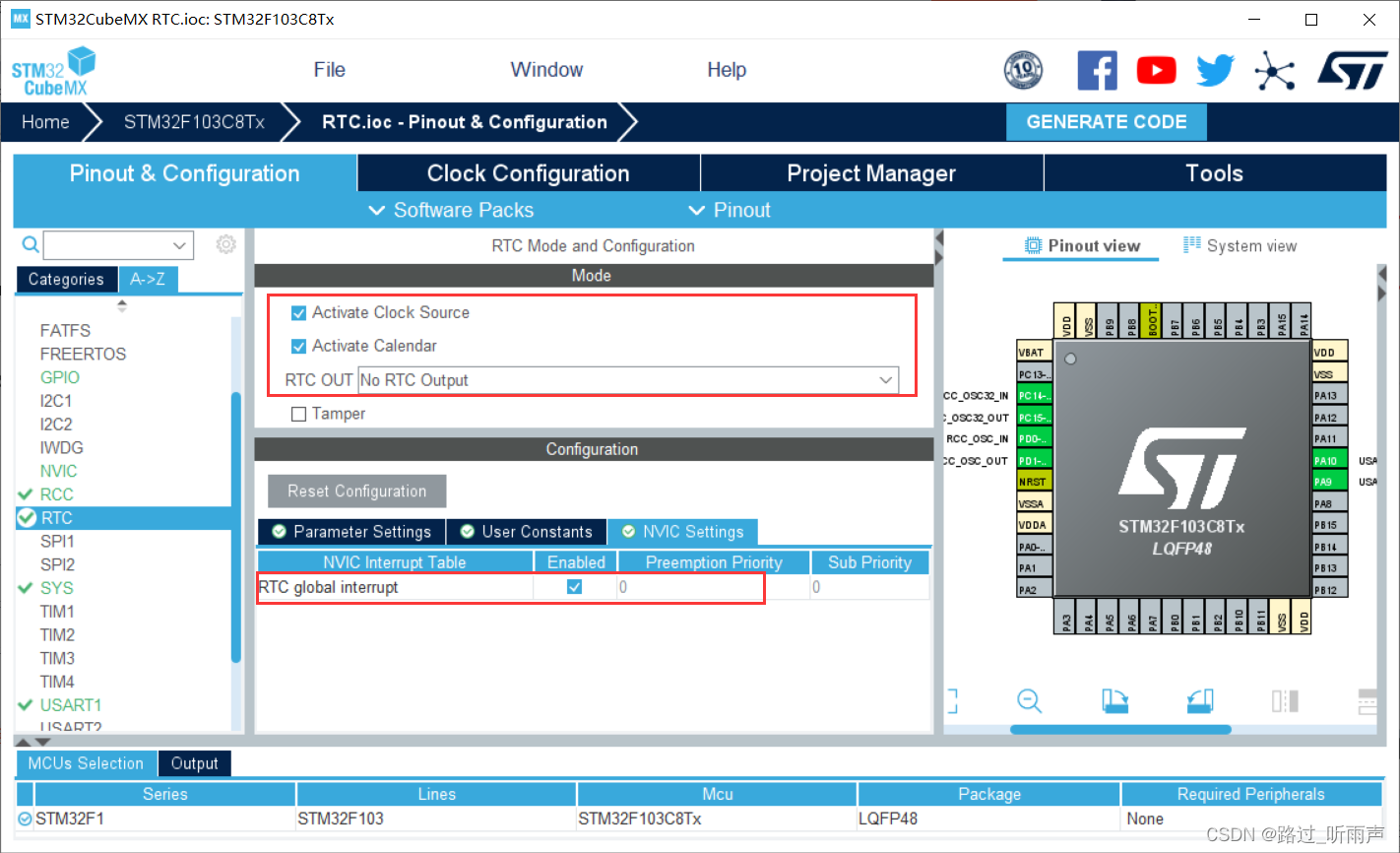The height and width of the screenshot is (853, 1400).
Task: Zoom out the pinout view
Action: click(1029, 700)
